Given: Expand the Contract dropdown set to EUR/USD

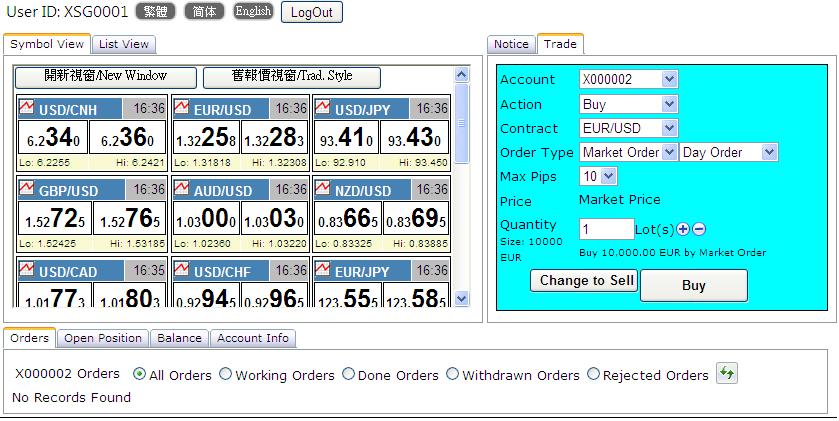Looking at the screenshot, I should [628, 128].
